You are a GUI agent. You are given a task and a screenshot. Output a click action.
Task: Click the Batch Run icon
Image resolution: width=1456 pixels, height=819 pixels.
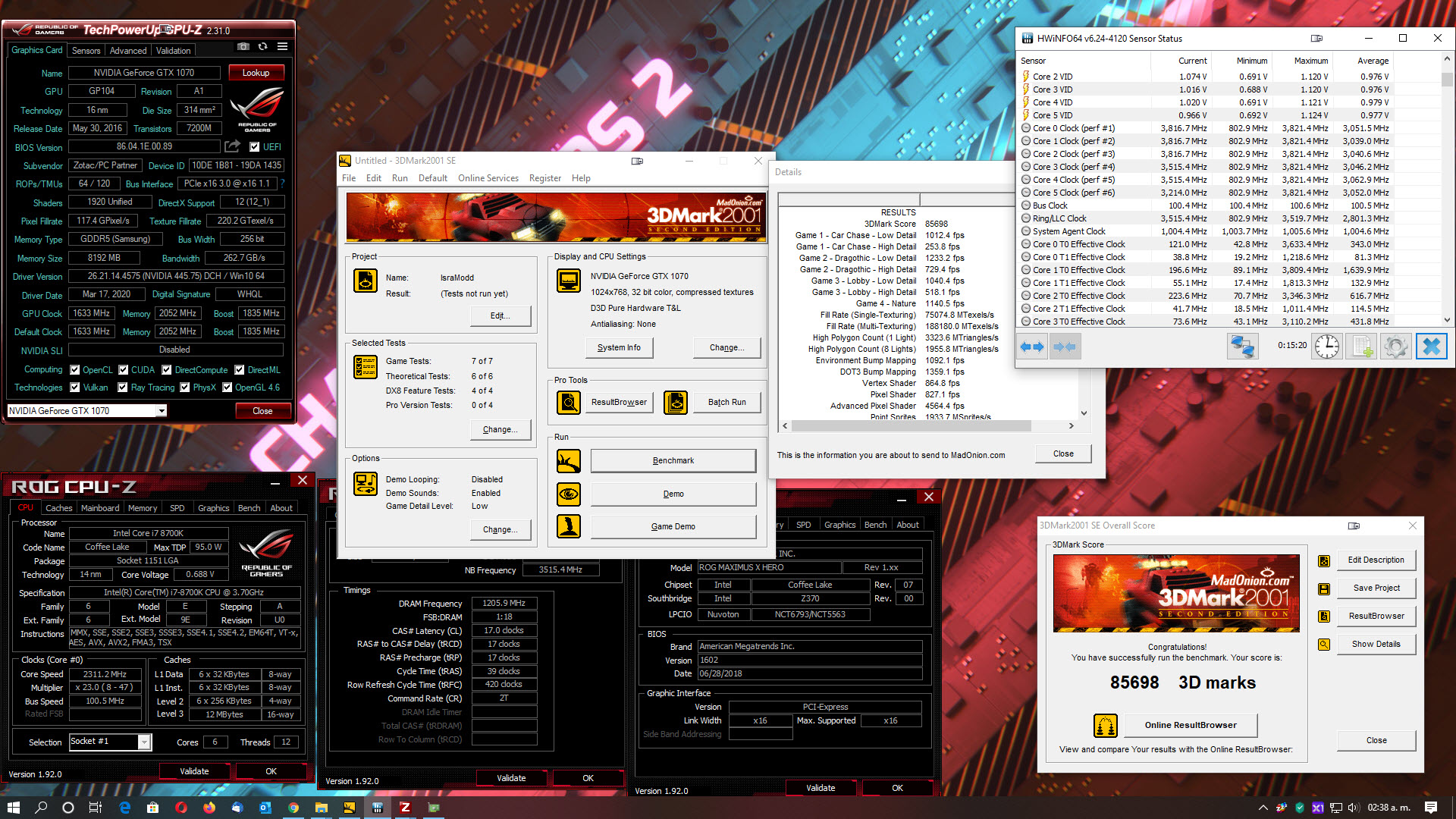click(x=676, y=402)
